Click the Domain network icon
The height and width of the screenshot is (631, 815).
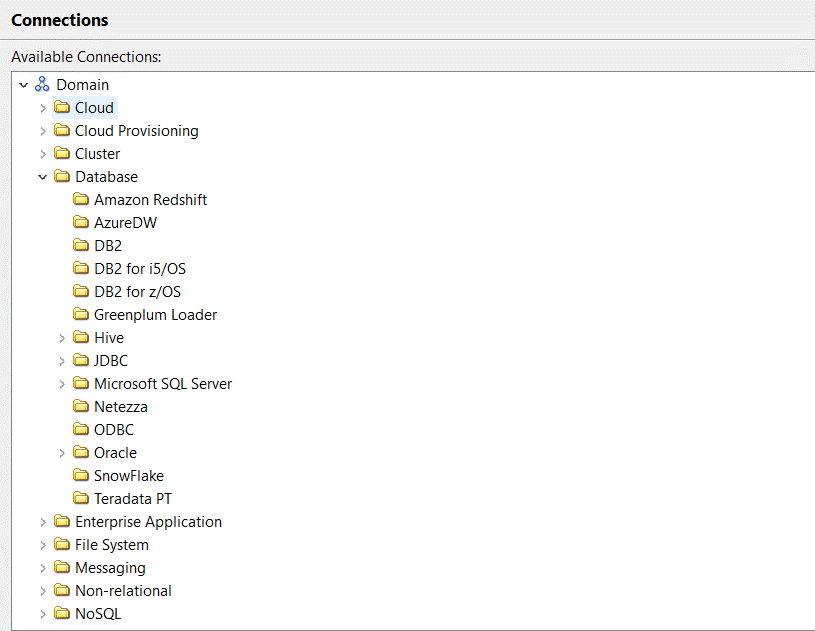click(42, 85)
